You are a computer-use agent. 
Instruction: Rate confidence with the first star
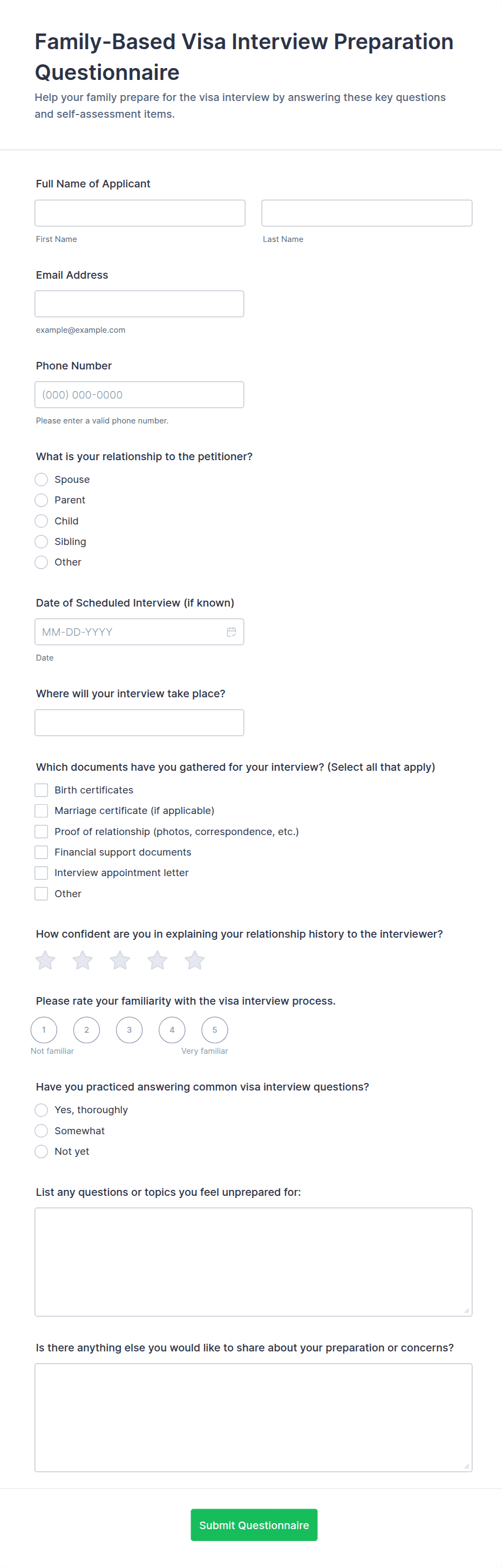coord(45,960)
